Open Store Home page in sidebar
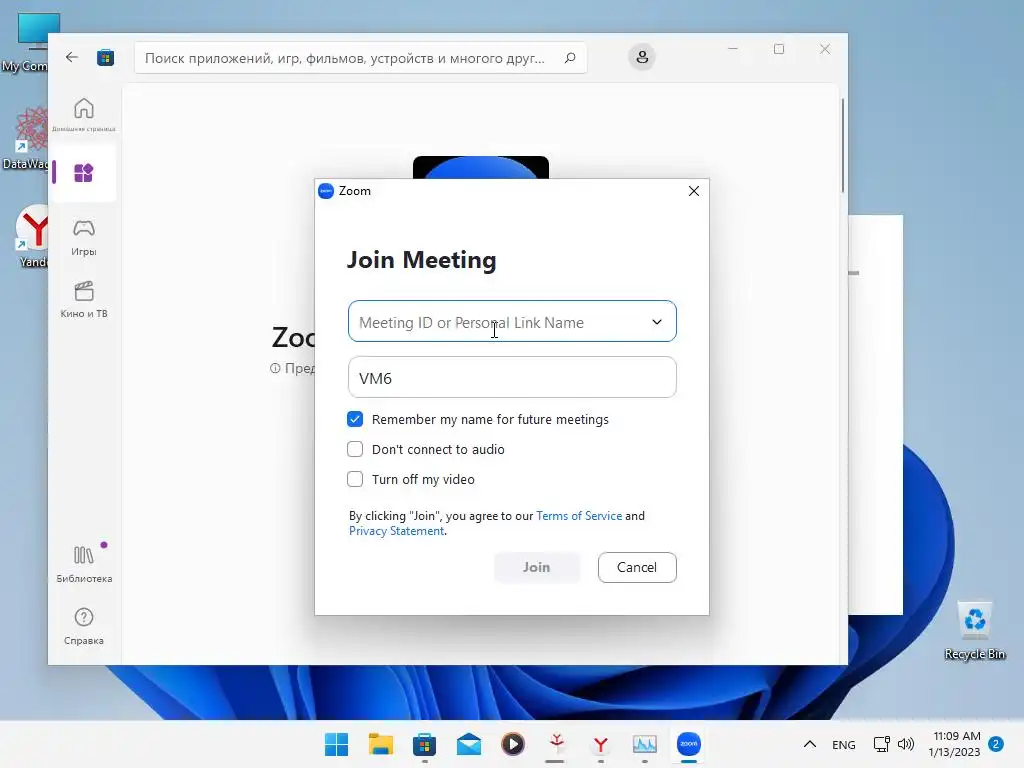This screenshot has height=768, width=1024. pos(84,114)
